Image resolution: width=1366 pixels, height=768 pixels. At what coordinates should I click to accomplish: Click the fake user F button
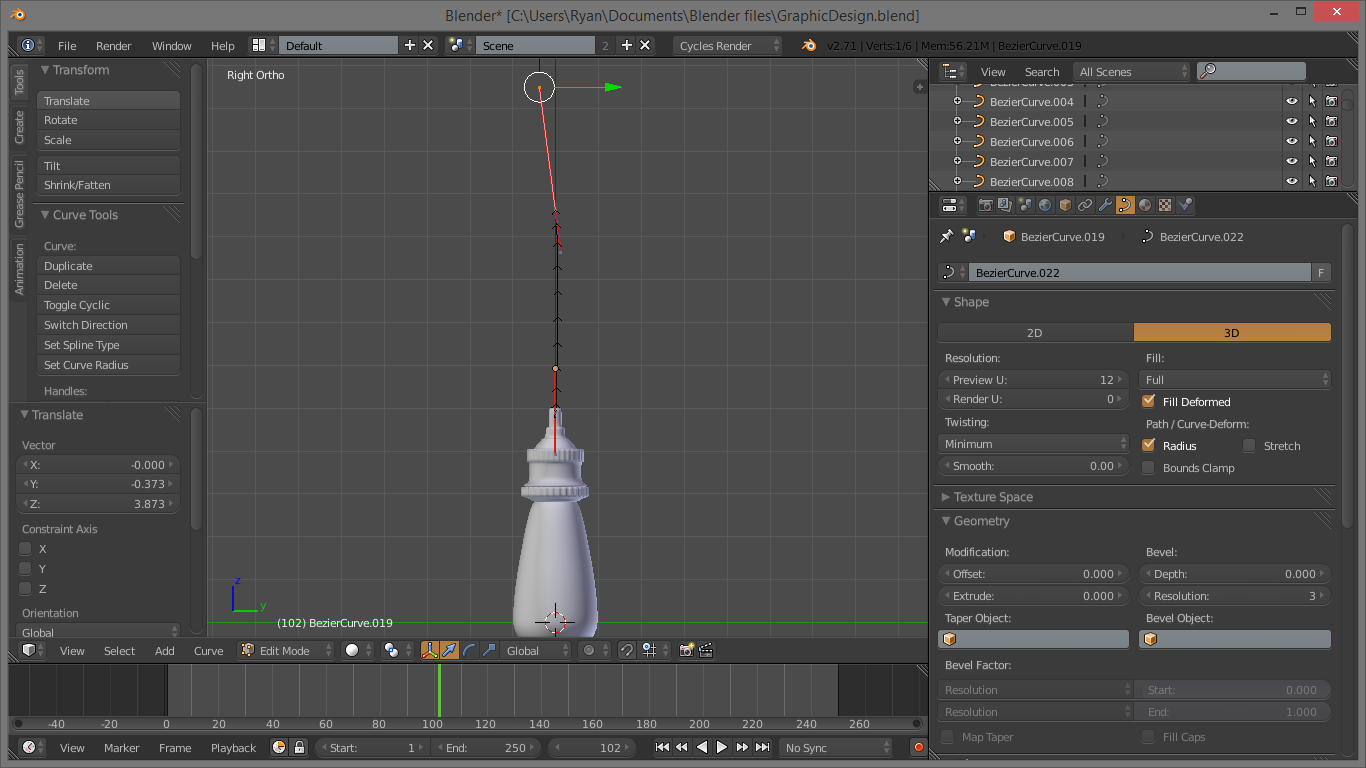(1321, 272)
